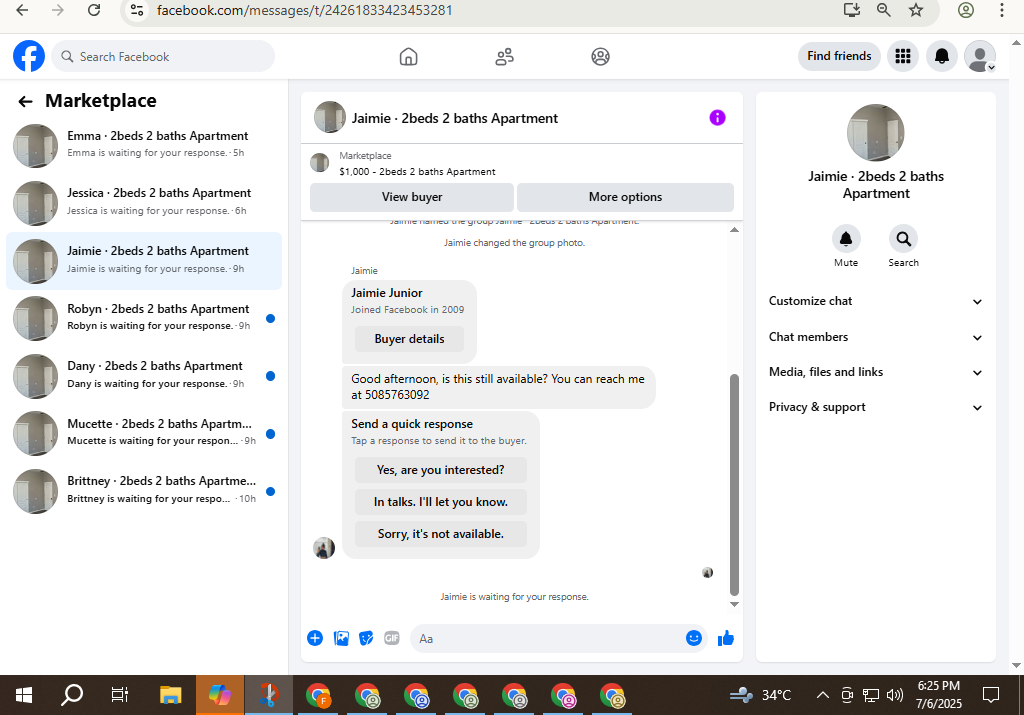This screenshot has height=715, width=1024.
Task: Click the Search Facebook field
Action: coord(163,57)
